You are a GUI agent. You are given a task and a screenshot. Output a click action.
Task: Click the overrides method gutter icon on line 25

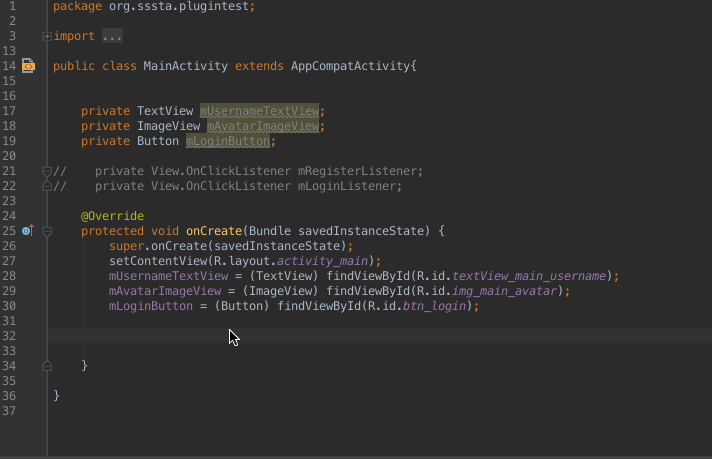pos(28,231)
